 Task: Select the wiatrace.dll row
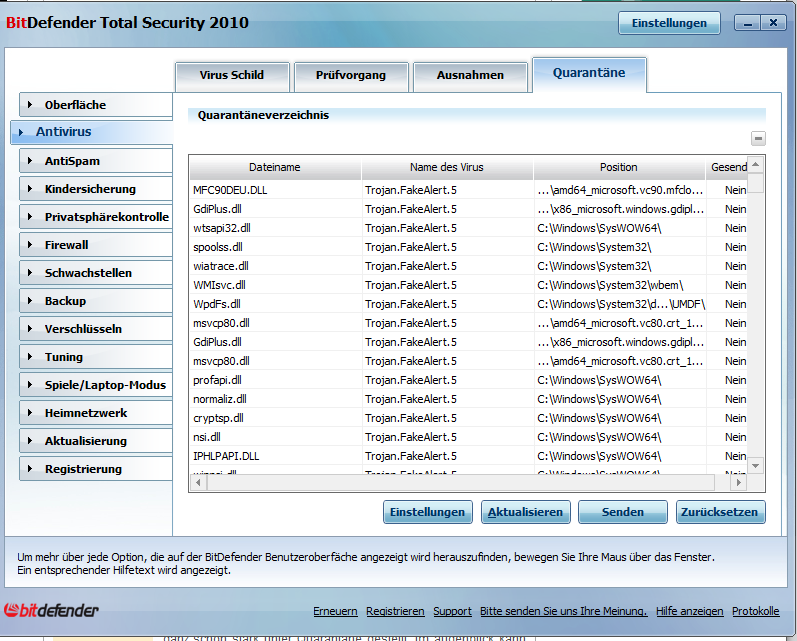click(468, 266)
